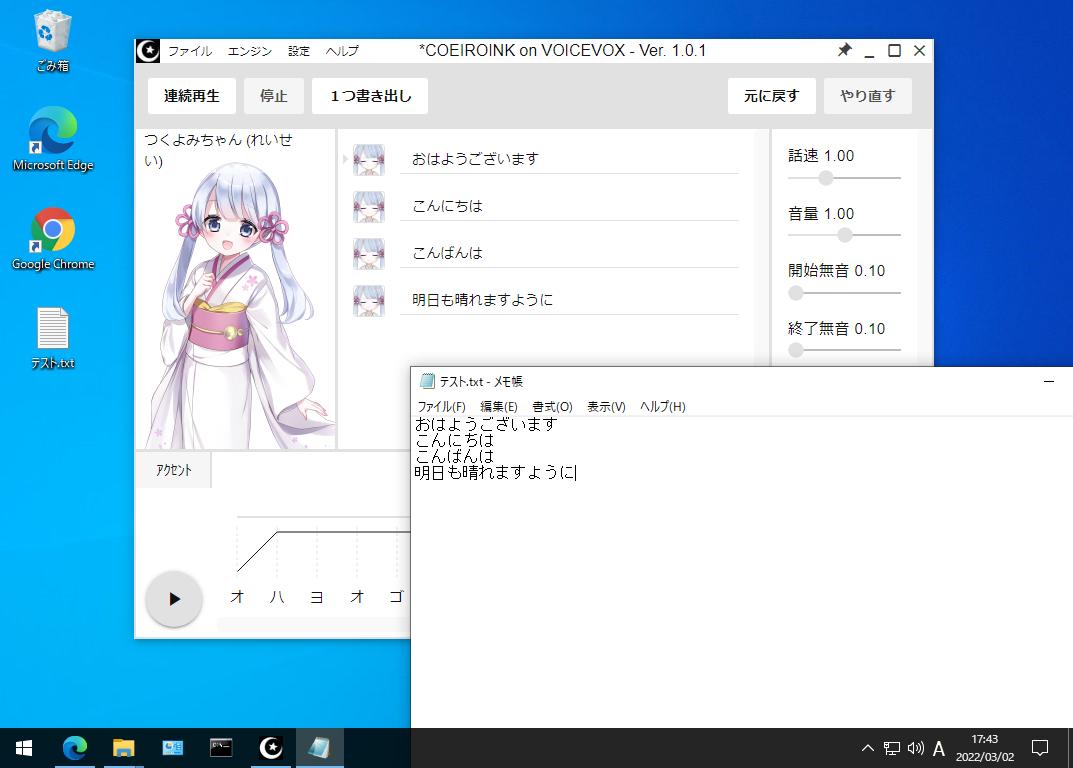
Task: Click the やり直す redo button
Action: [x=868, y=96]
